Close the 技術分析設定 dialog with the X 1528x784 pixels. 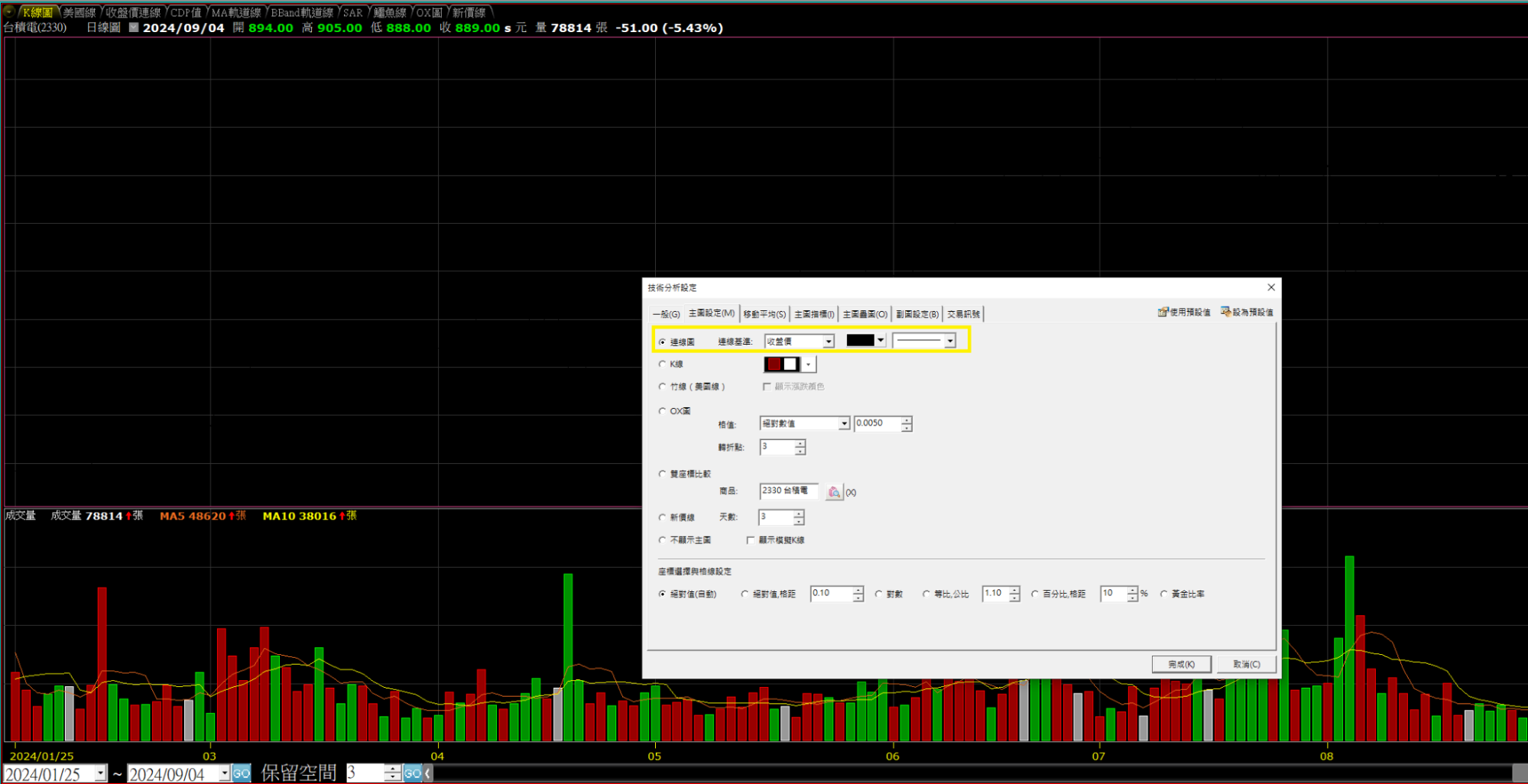pyautogui.click(x=1270, y=287)
